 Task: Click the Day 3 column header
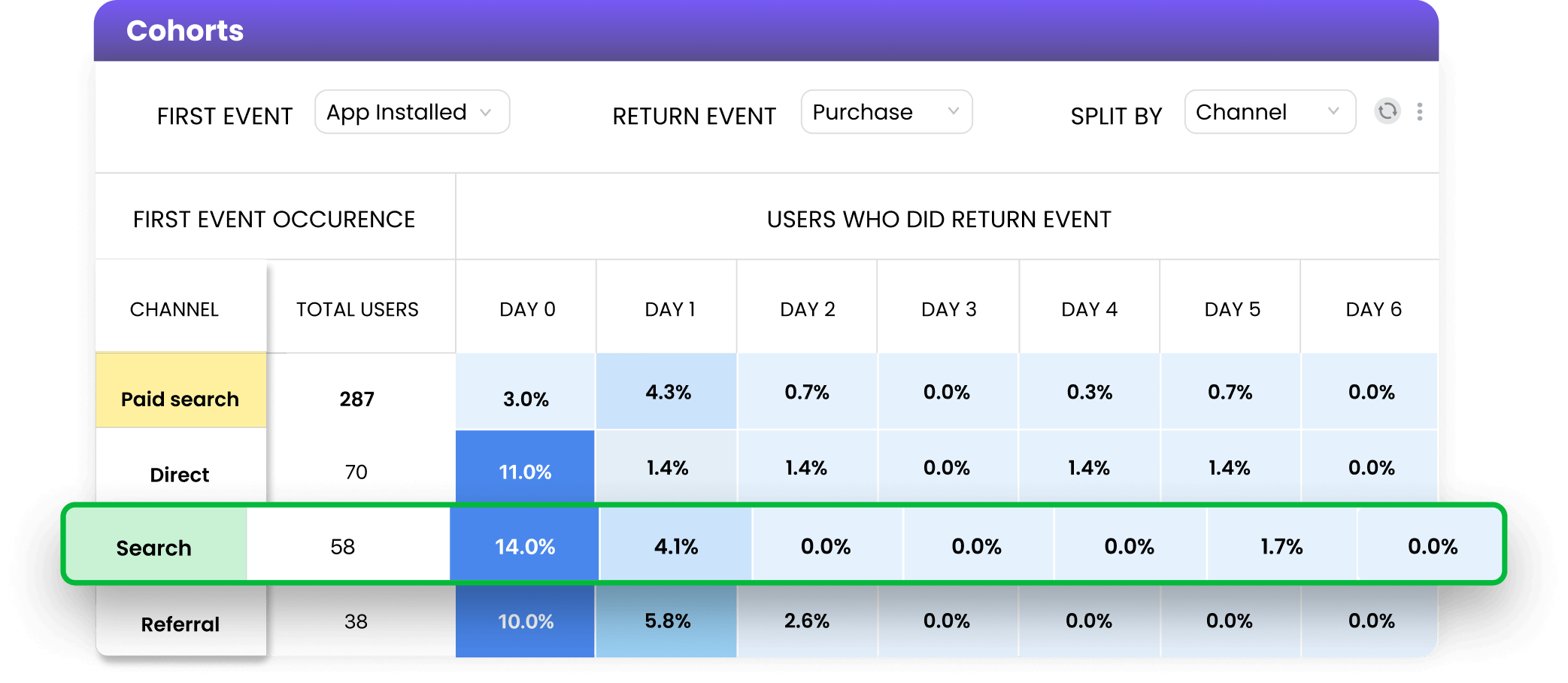tap(948, 309)
